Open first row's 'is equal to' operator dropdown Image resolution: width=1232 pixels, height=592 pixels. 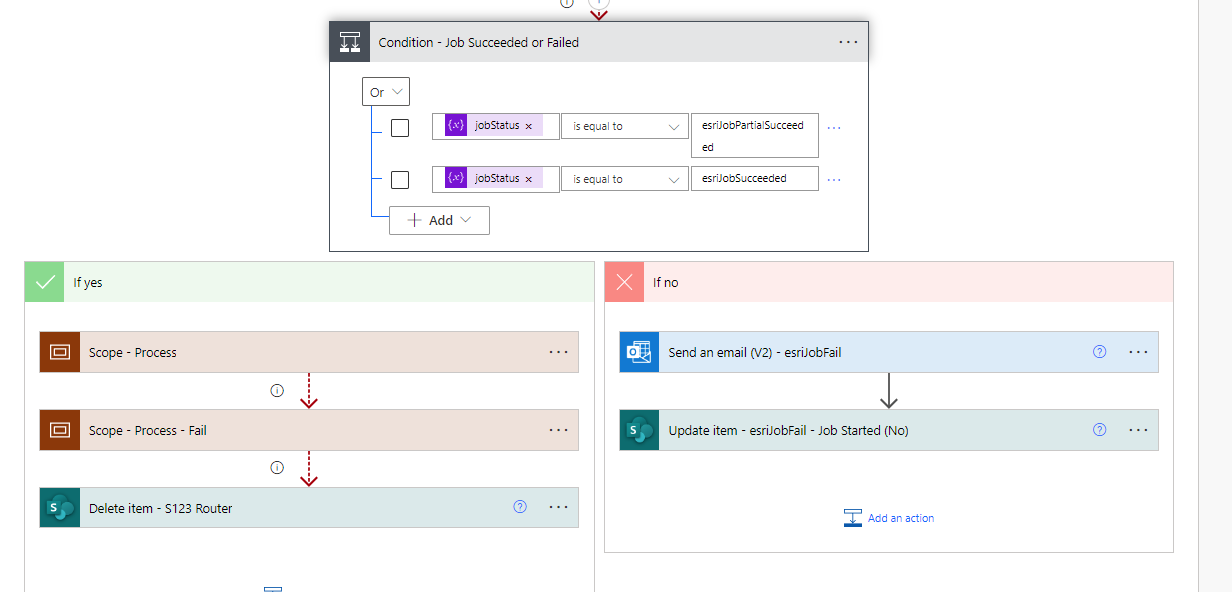[624, 127]
